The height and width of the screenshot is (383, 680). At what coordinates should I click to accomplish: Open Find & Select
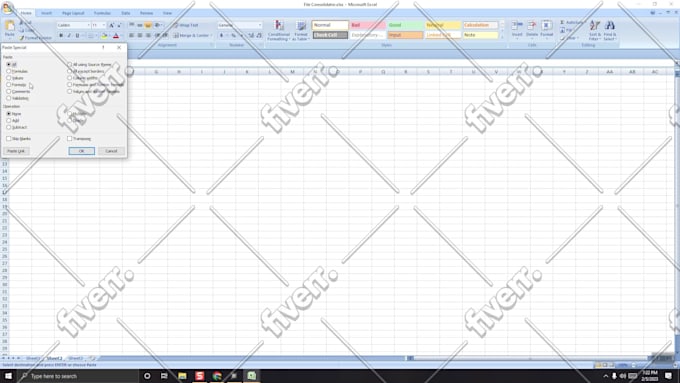coord(610,30)
